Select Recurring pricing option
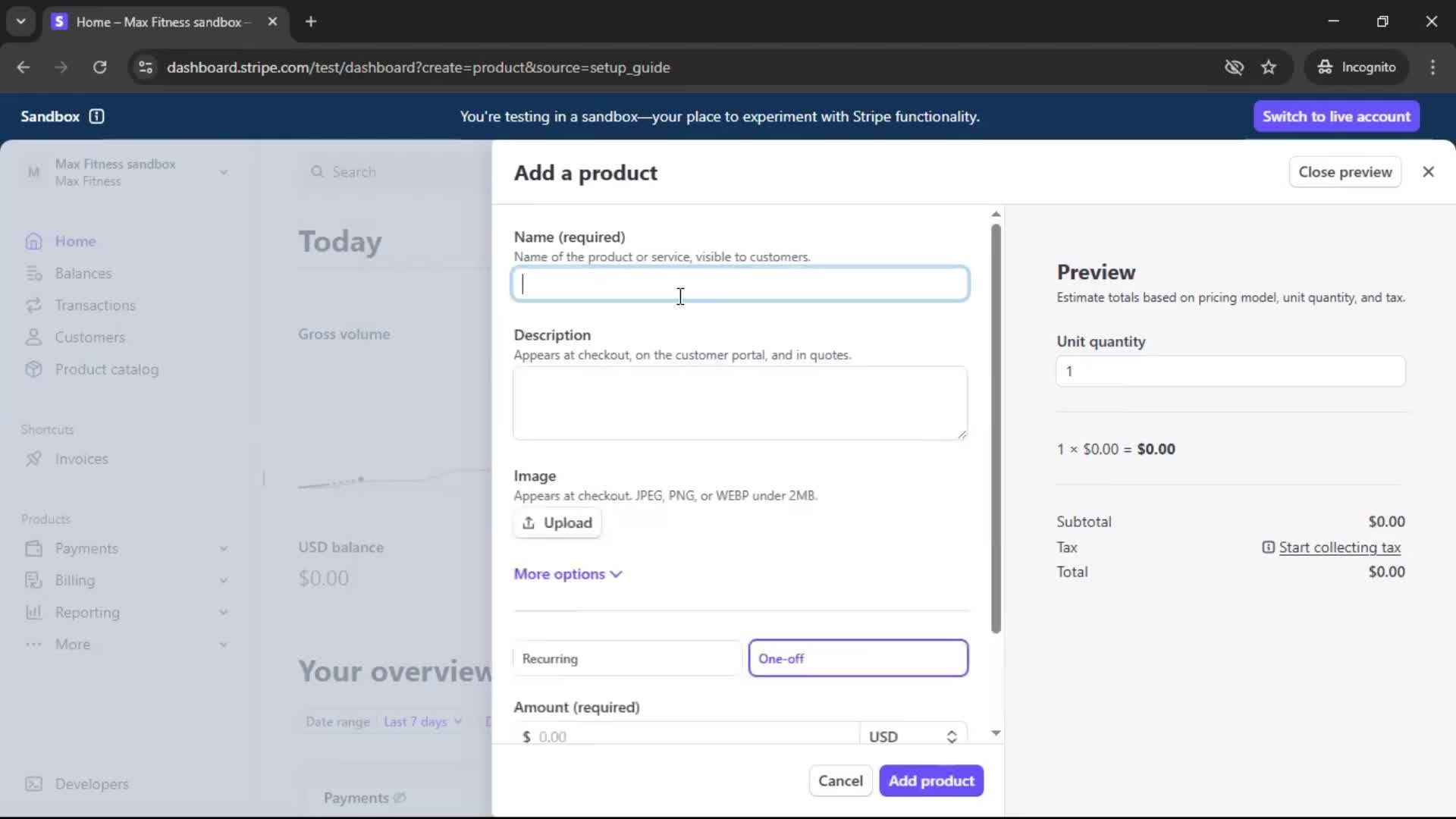This screenshot has height=819, width=1456. [626, 658]
